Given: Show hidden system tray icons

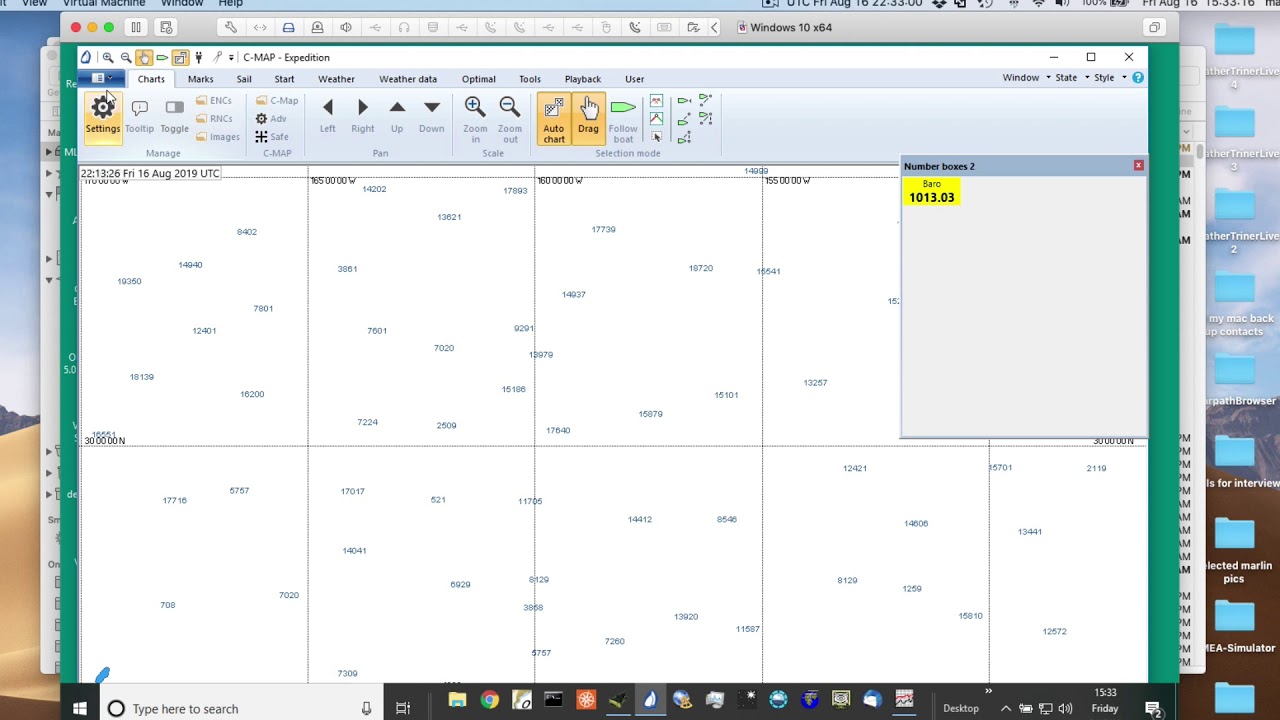Looking at the screenshot, I should click(x=1005, y=709).
